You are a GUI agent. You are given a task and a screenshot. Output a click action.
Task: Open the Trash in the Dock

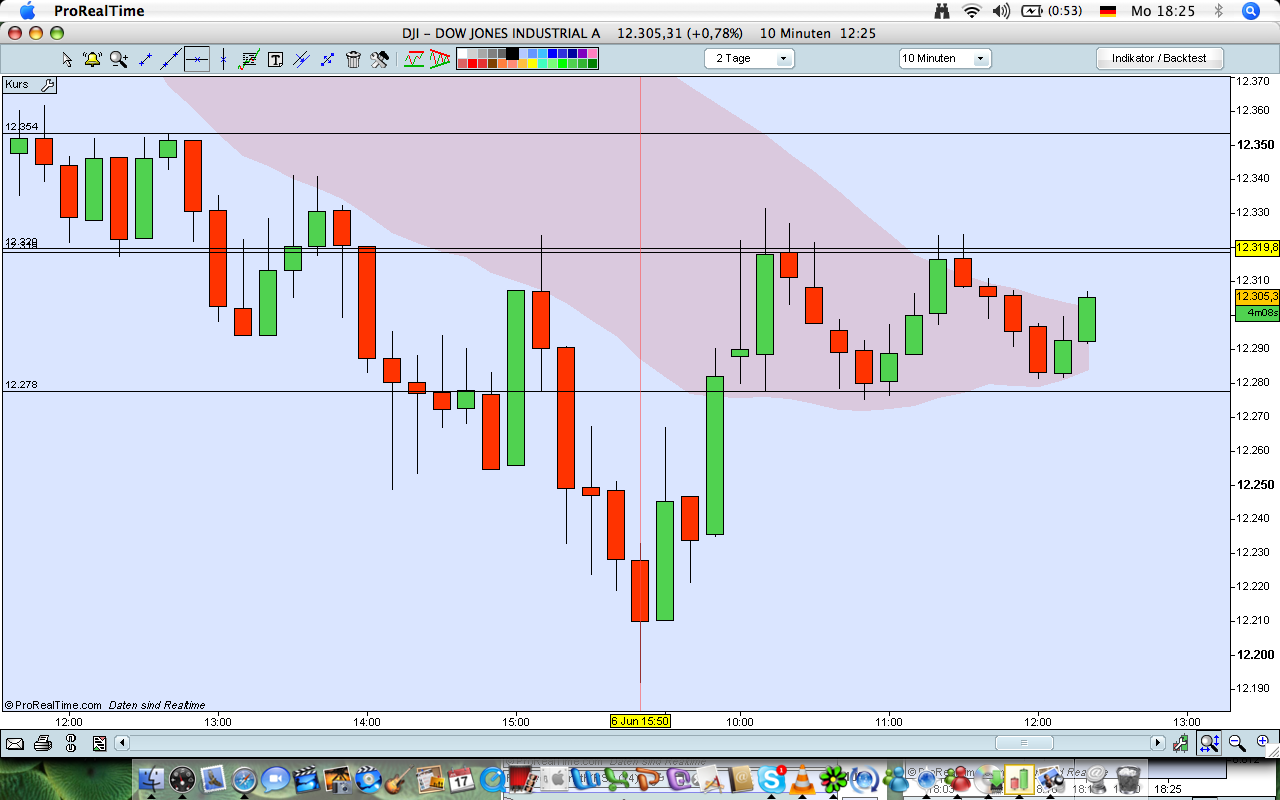pos(1128,779)
